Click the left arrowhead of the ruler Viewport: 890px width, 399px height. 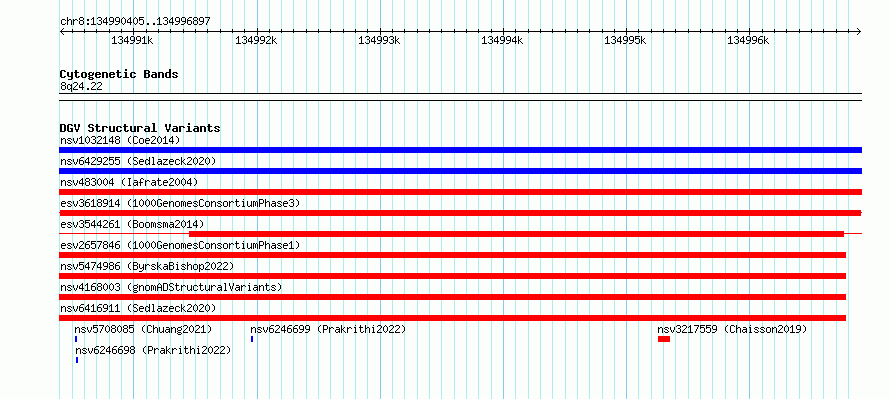(62, 31)
